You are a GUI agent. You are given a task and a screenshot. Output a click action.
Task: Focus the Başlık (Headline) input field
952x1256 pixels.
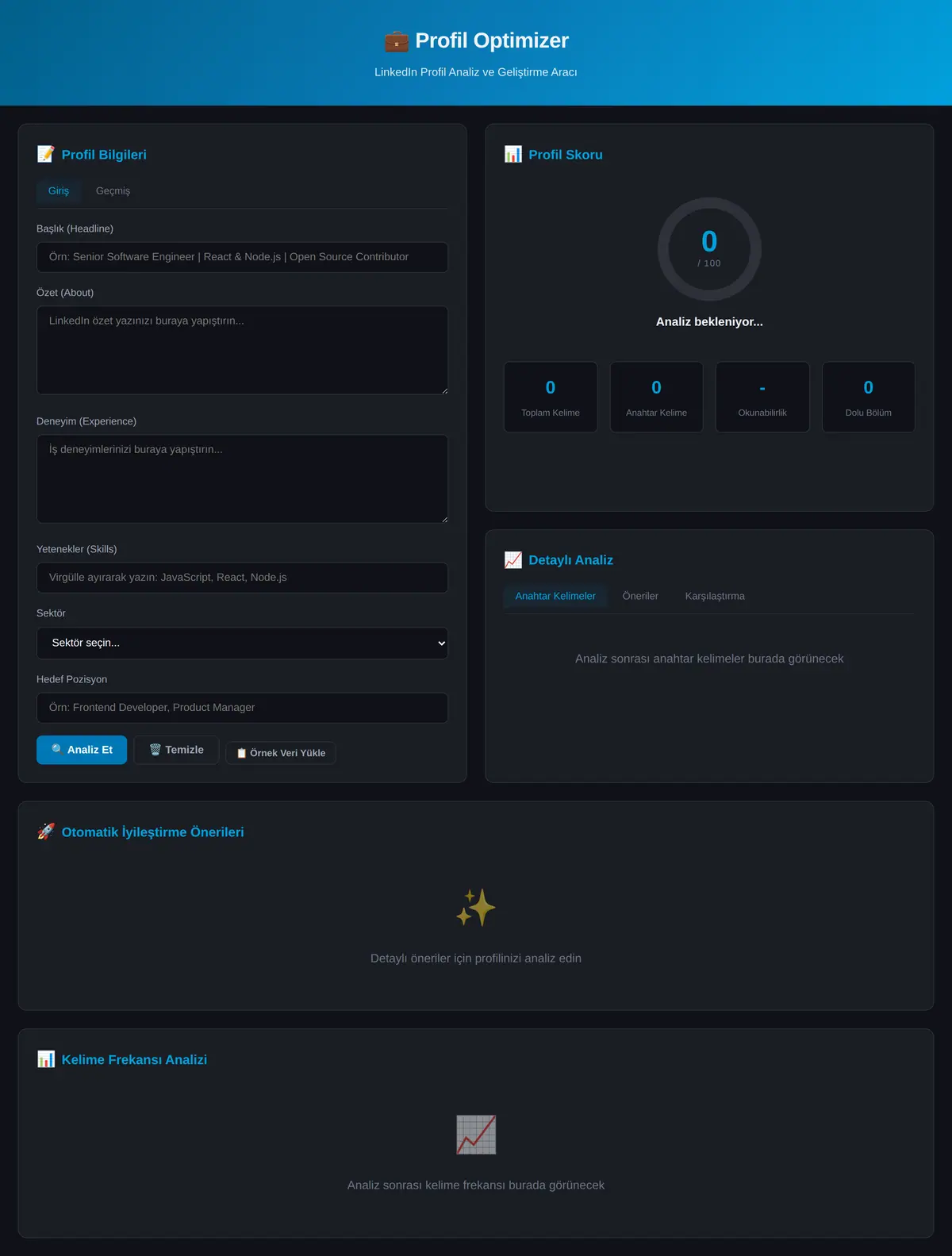tap(242, 257)
